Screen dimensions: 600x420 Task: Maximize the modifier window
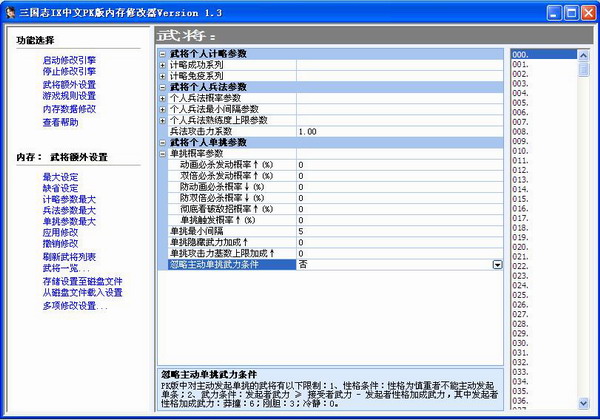tap(572, 13)
